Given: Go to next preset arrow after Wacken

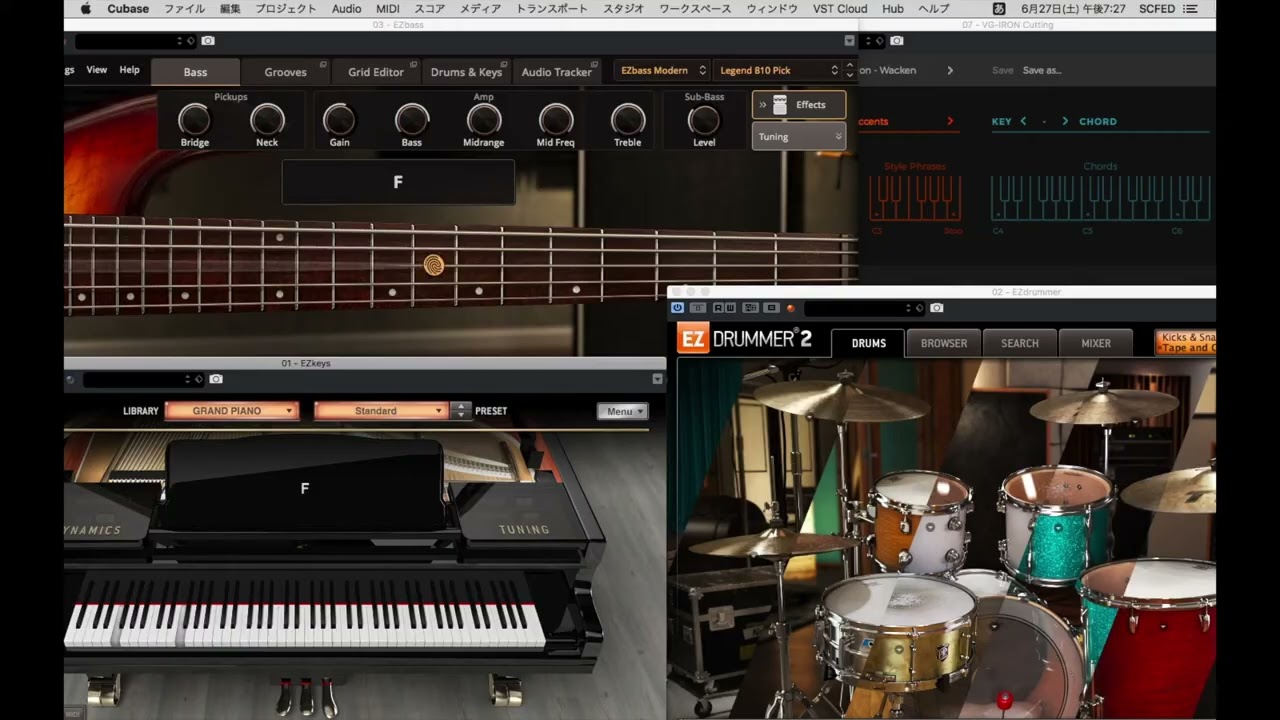Looking at the screenshot, I should [x=950, y=70].
